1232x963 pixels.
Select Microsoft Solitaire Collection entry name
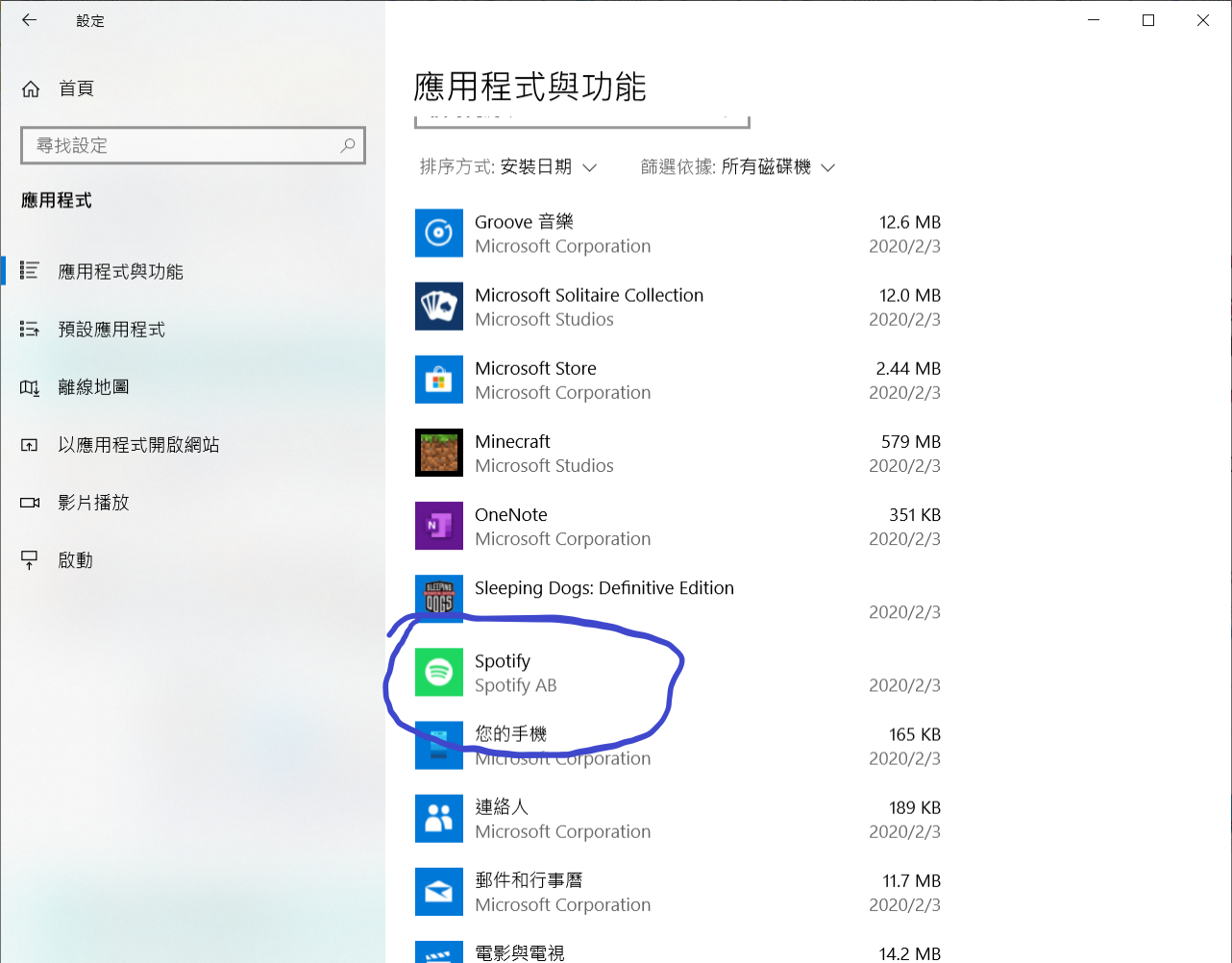pos(589,295)
